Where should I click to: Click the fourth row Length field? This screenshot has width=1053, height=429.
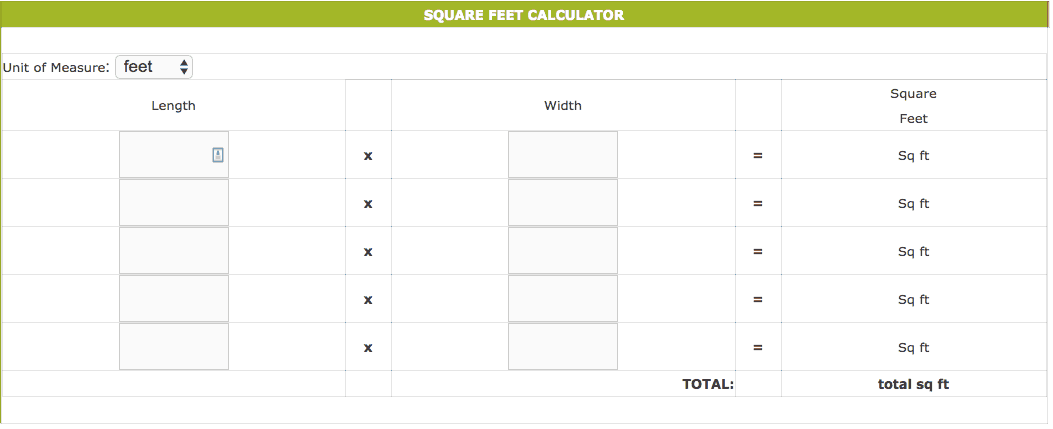click(173, 299)
